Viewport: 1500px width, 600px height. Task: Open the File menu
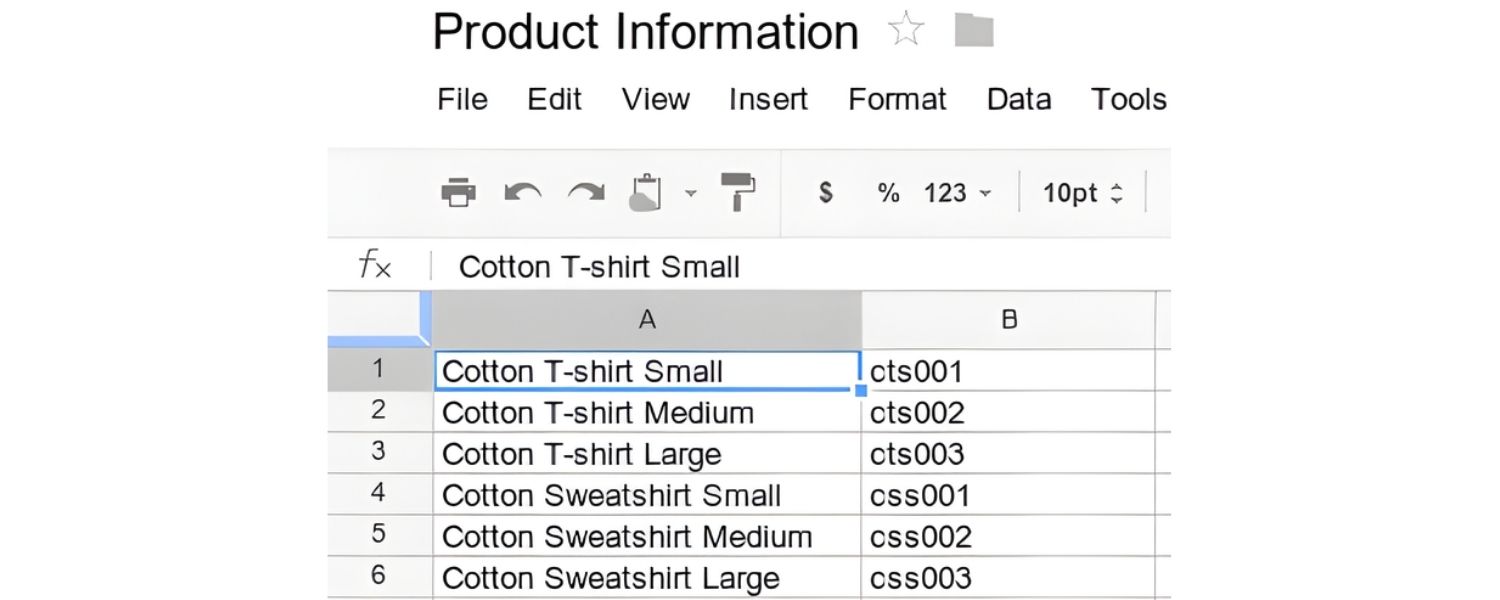[x=461, y=99]
